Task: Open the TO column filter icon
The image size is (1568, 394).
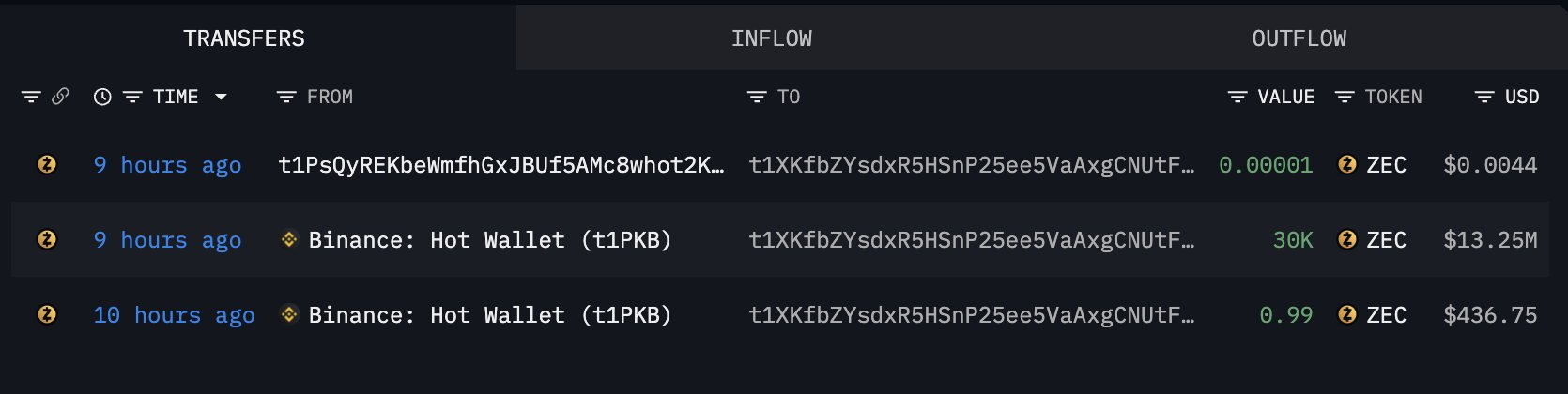Action: coord(756,97)
